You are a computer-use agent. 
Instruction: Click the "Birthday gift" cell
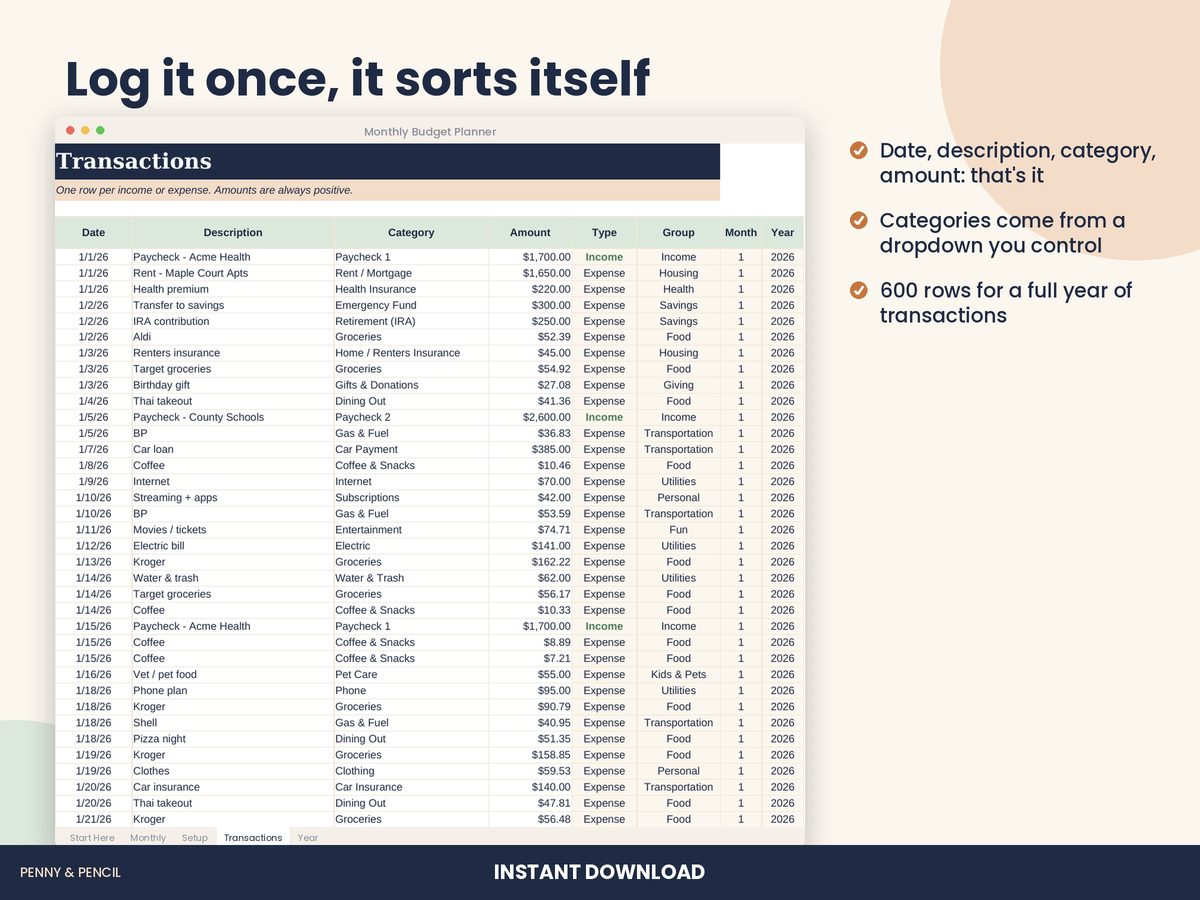coord(233,385)
